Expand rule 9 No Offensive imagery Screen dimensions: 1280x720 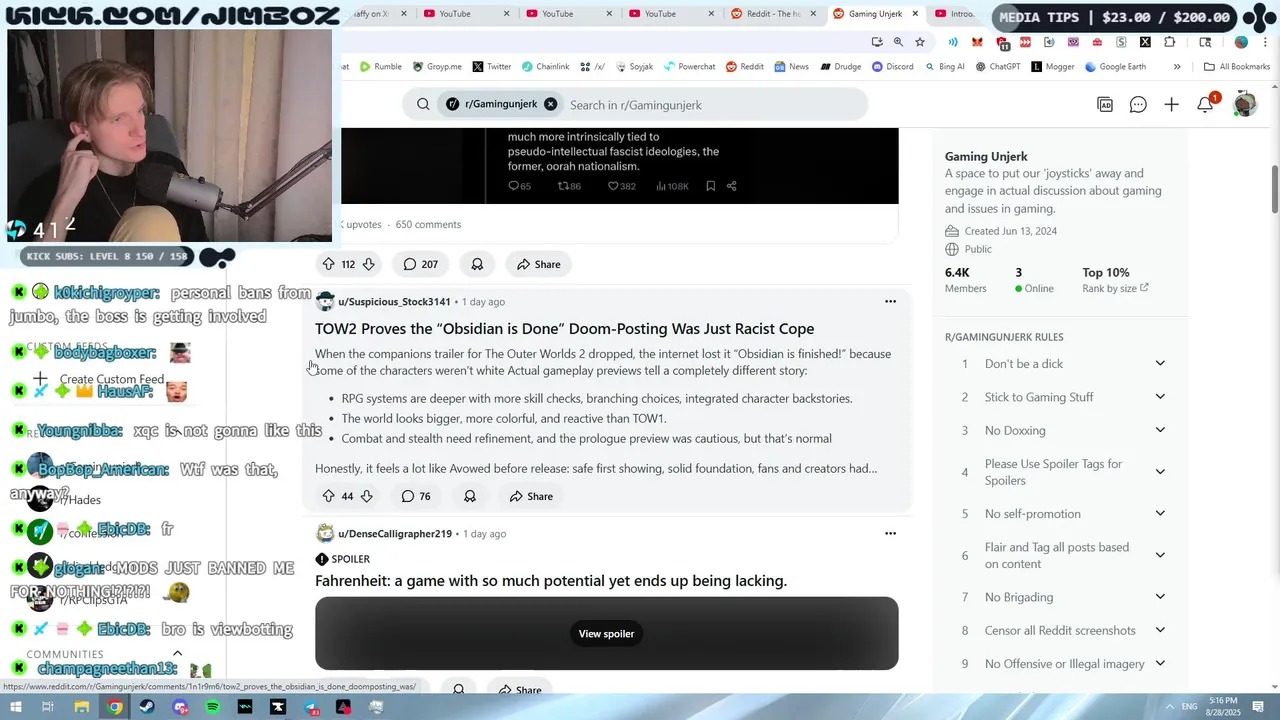(x=1160, y=663)
